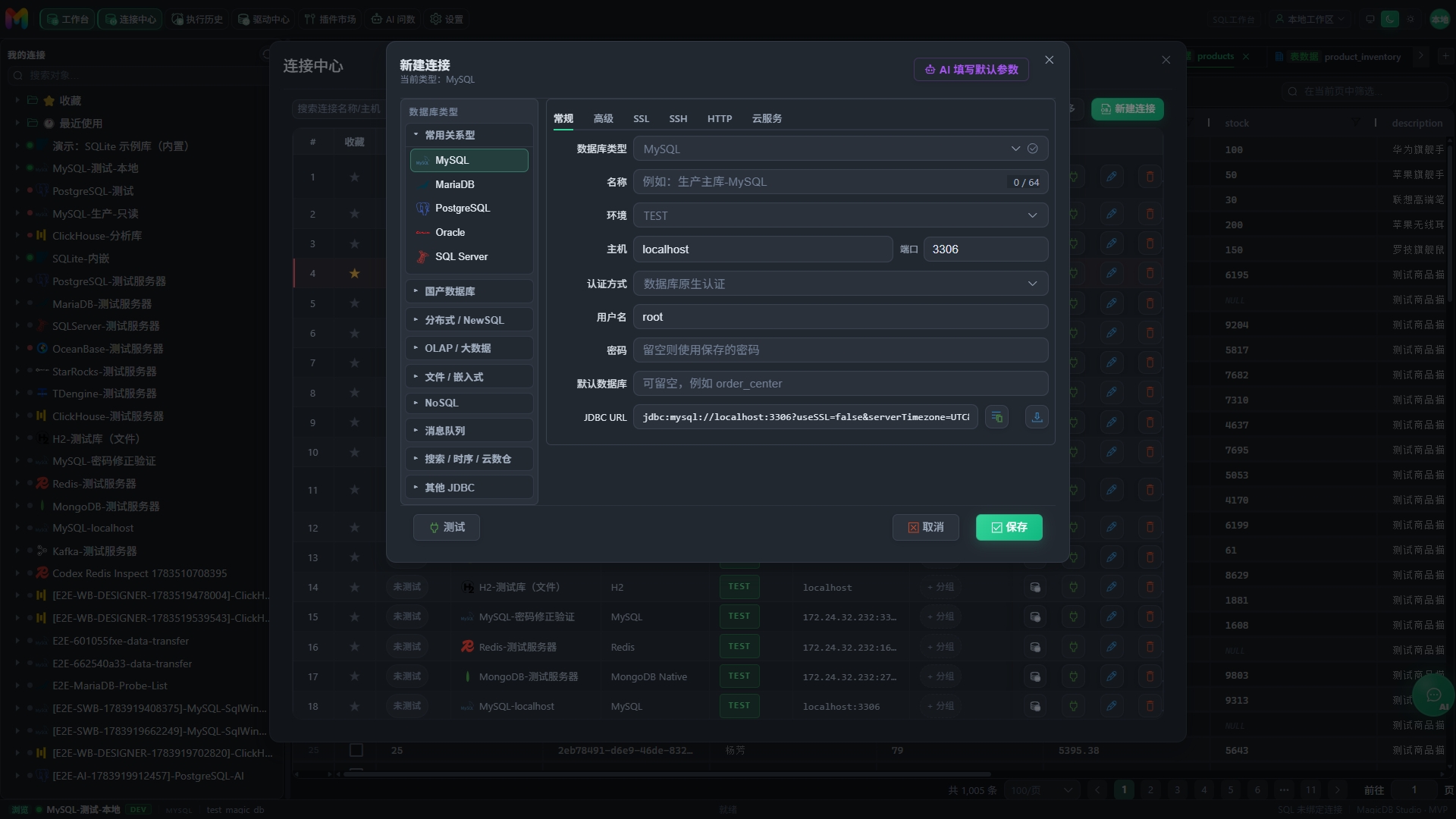This screenshot has height=819, width=1456.
Task: Expand the 消息队列 category
Action: point(469,431)
